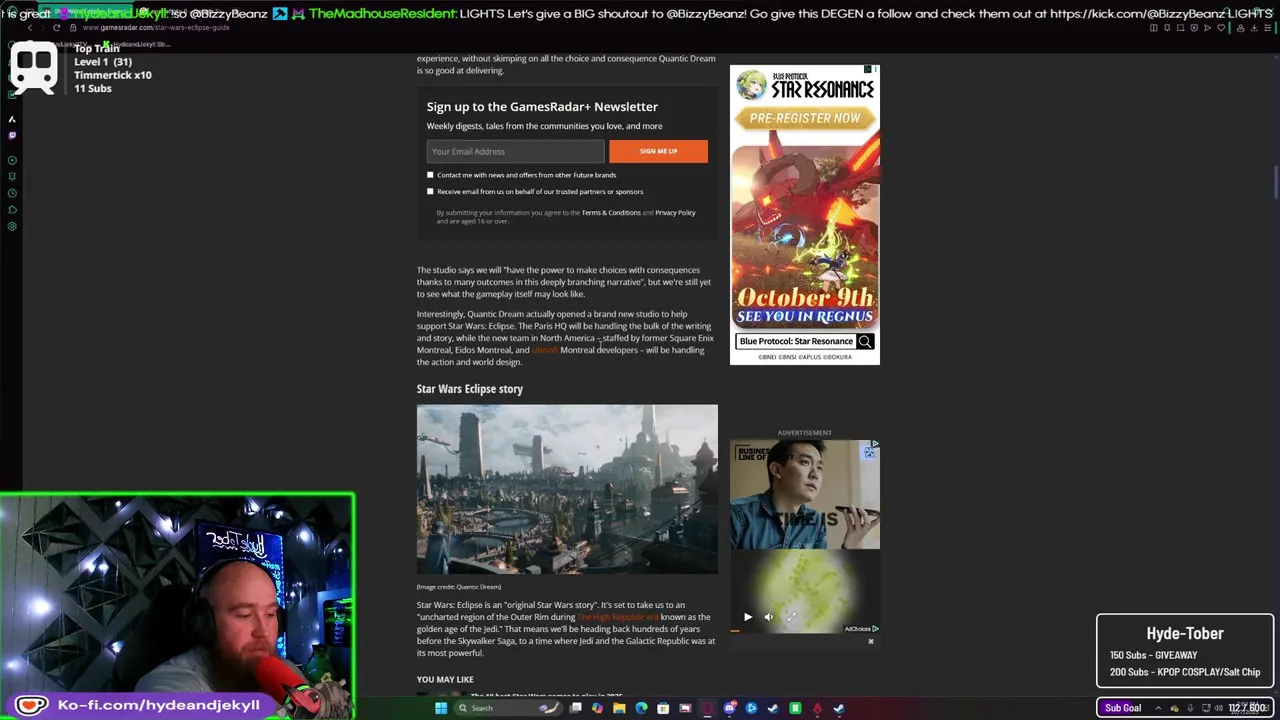Click the 'Star Wars Eclipse story' heading
The image size is (1280, 720).
click(470, 389)
